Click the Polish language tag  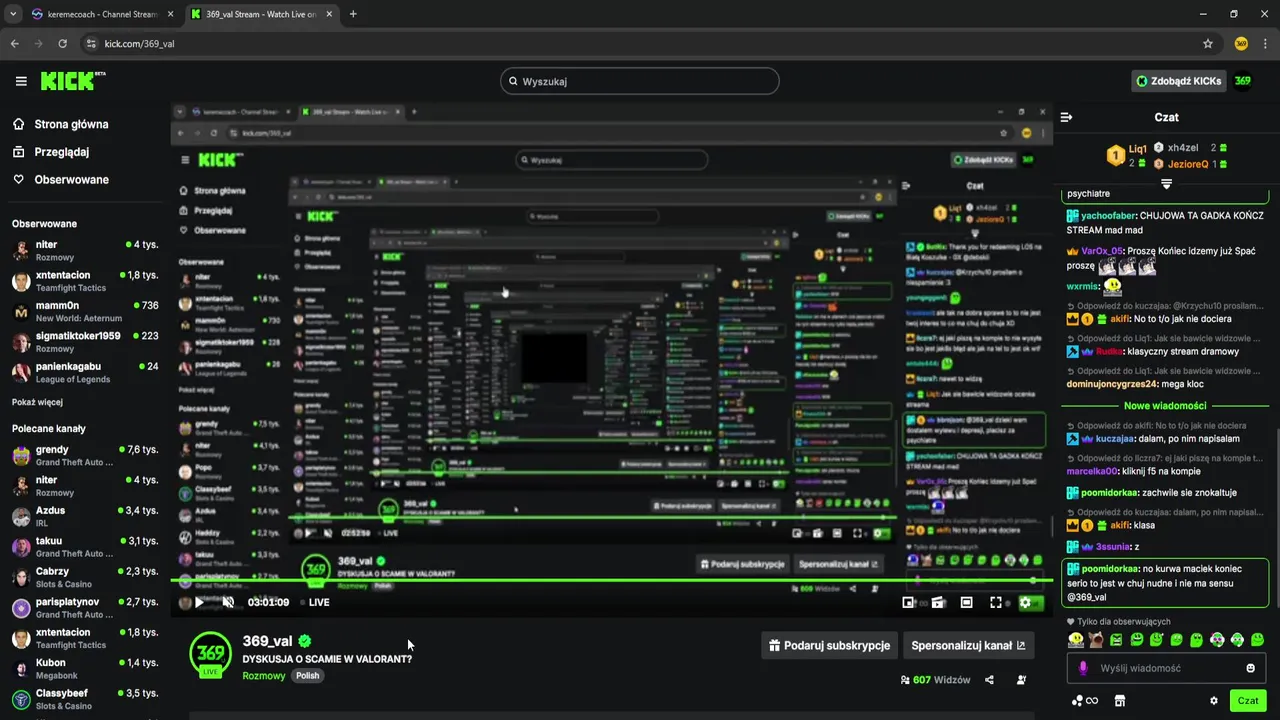pyautogui.click(x=307, y=676)
